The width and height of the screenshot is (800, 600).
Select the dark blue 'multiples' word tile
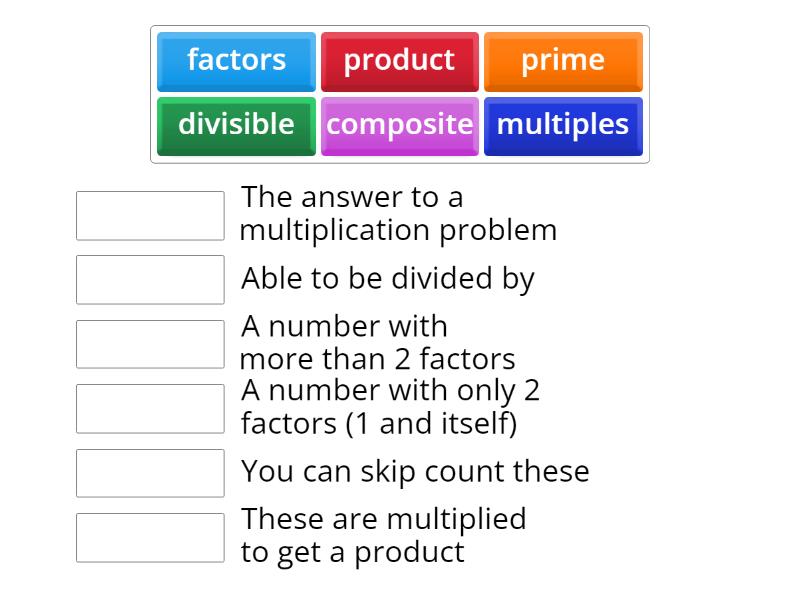coord(563,125)
